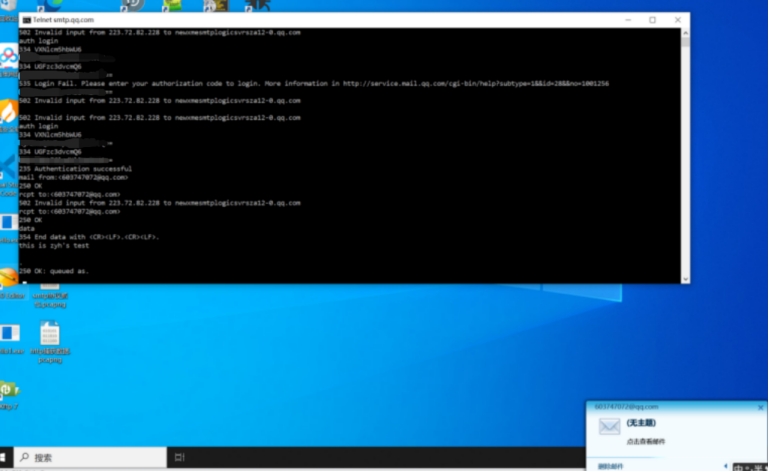The width and height of the screenshot is (769, 472).
Task: Close the QQ mail notification popup
Action: pyautogui.click(x=759, y=407)
